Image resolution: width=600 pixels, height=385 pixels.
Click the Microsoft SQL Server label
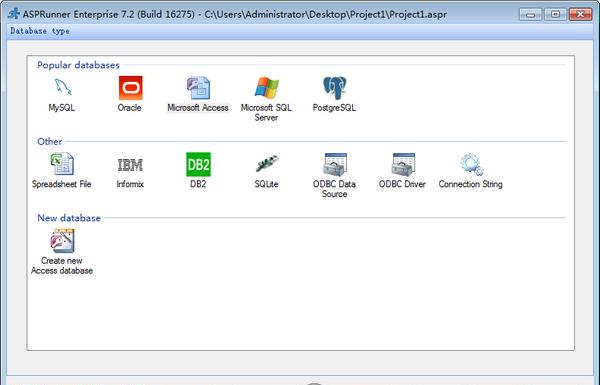[266, 113]
